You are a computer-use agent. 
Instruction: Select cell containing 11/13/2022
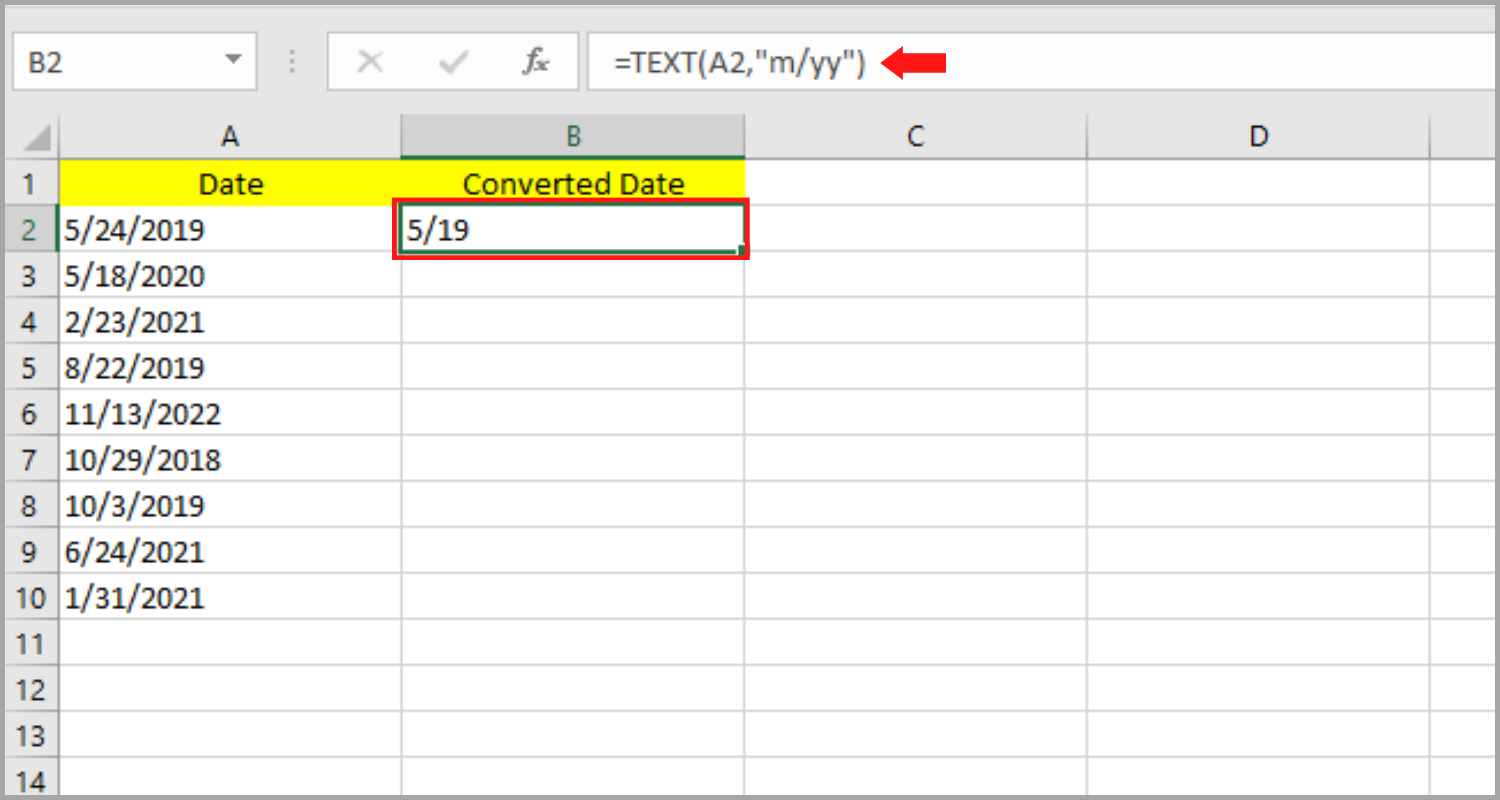[x=230, y=413]
